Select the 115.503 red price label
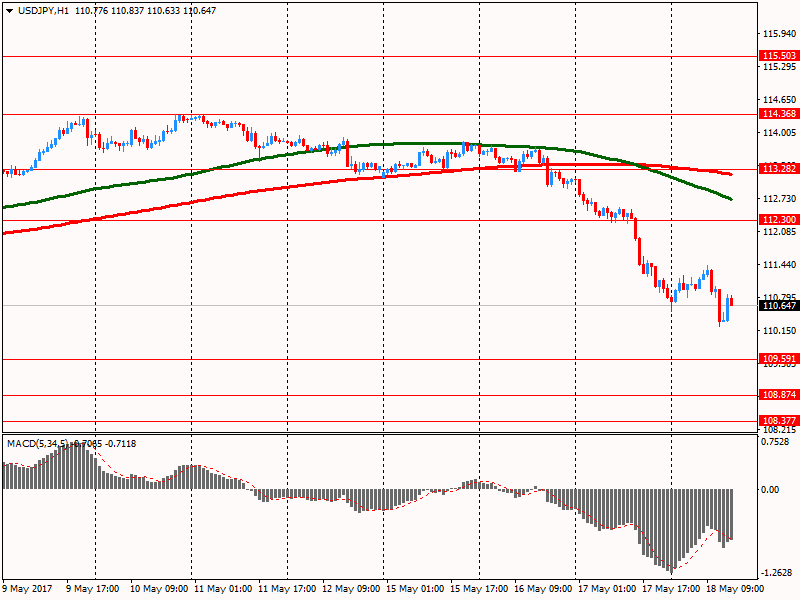This screenshot has height=600, width=800. (779, 56)
